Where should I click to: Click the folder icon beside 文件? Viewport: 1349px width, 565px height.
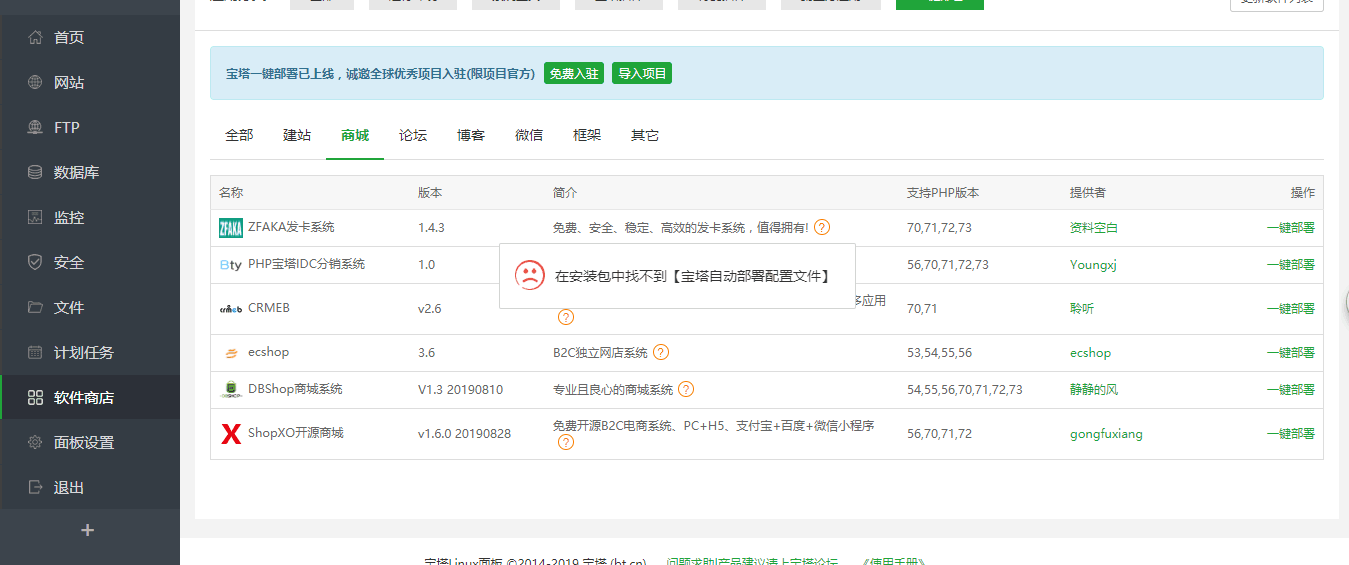(x=35, y=308)
